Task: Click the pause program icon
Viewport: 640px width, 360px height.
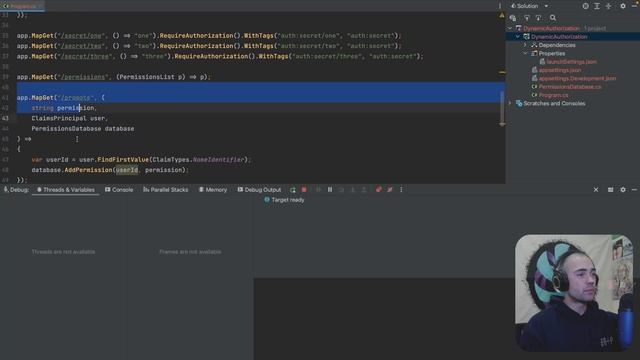Action: [330, 190]
